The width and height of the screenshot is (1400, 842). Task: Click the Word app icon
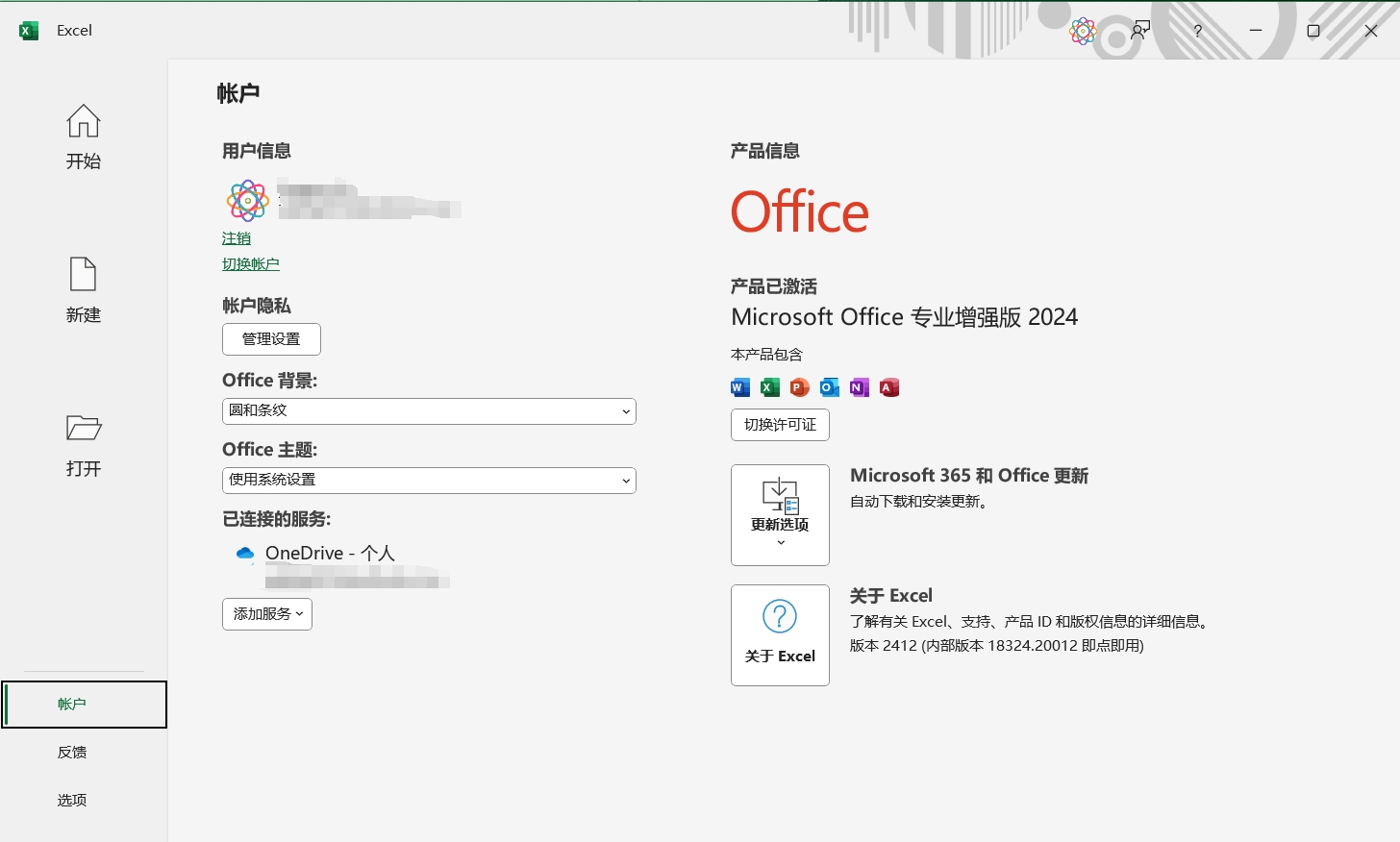(740, 387)
